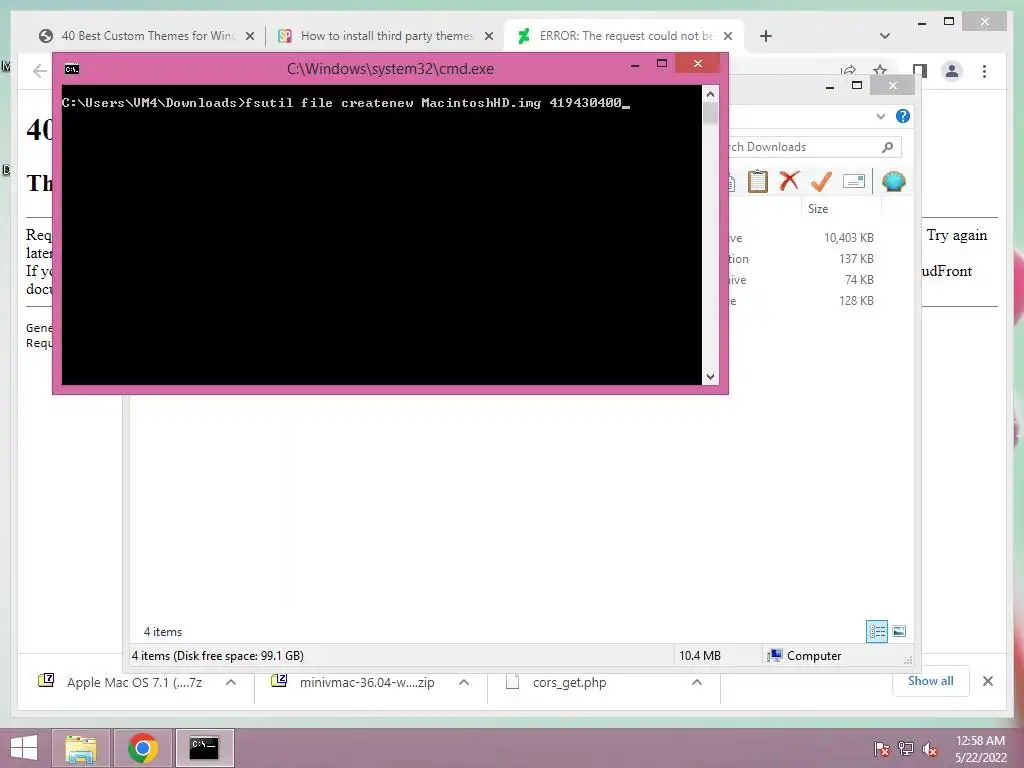Bookmark this page with star icon
This screenshot has height=768, width=1024.
click(x=880, y=70)
